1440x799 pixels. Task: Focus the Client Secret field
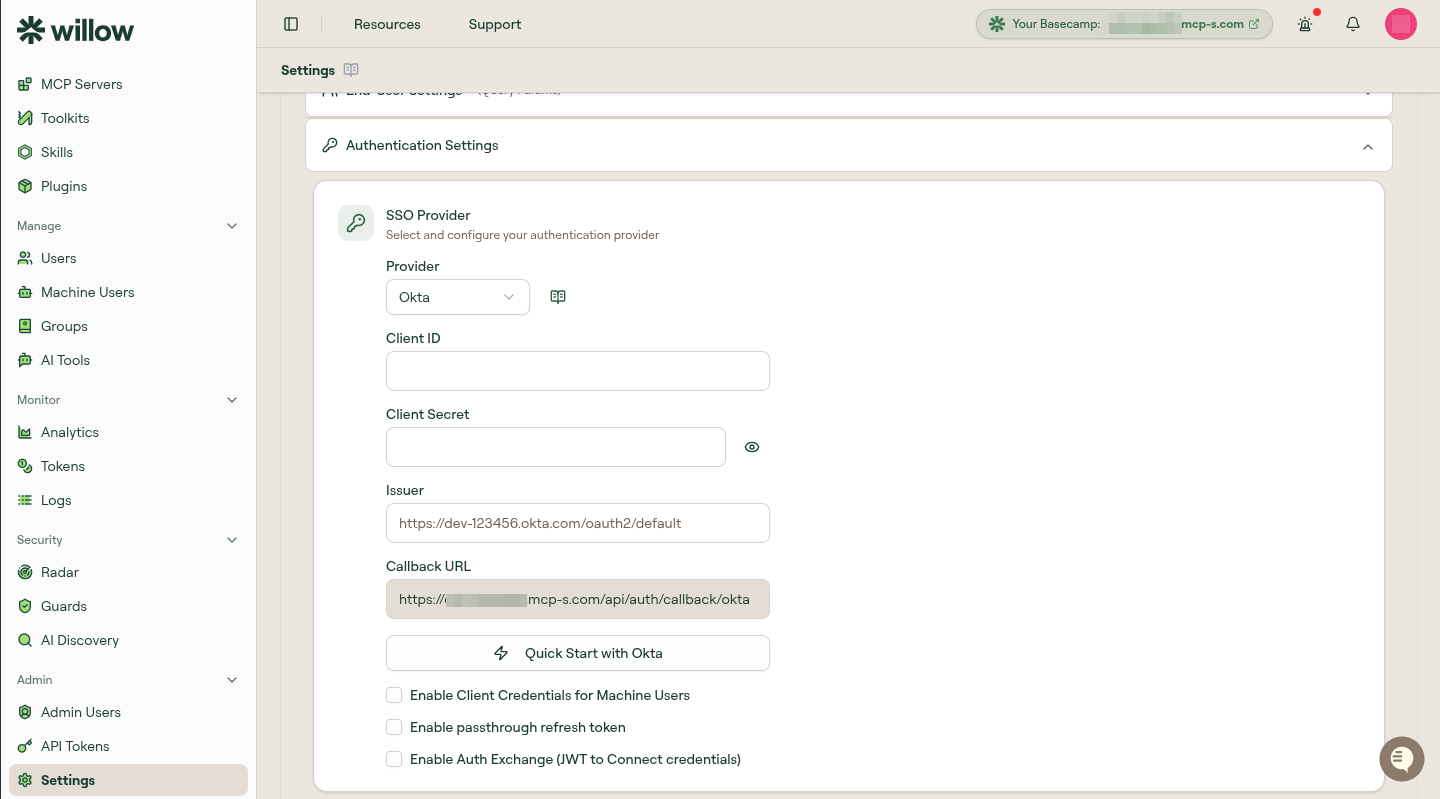pyautogui.click(x=556, y=447)
